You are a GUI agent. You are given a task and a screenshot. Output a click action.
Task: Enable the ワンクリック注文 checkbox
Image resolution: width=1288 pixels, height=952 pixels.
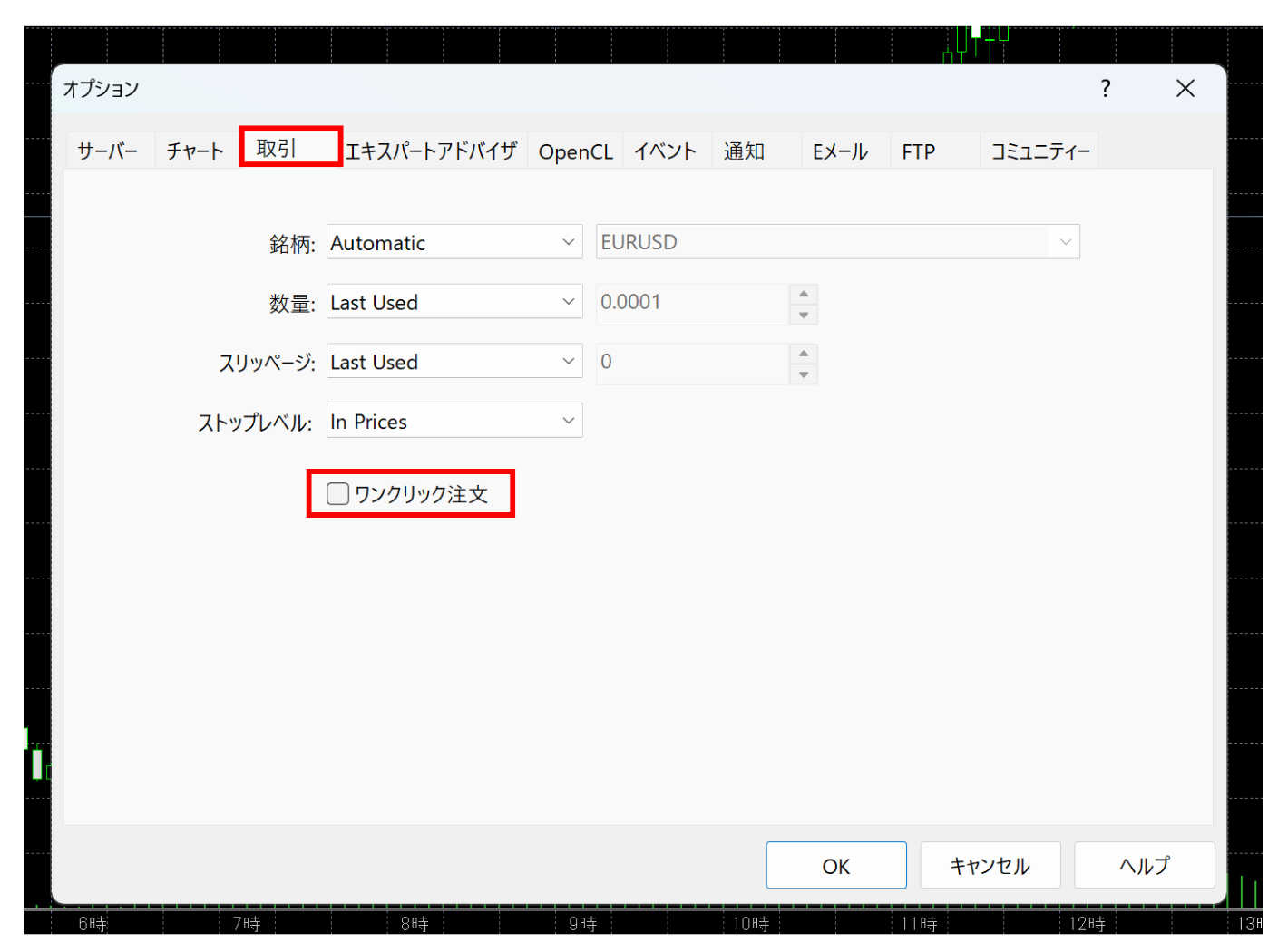click(x=337, y=493)
